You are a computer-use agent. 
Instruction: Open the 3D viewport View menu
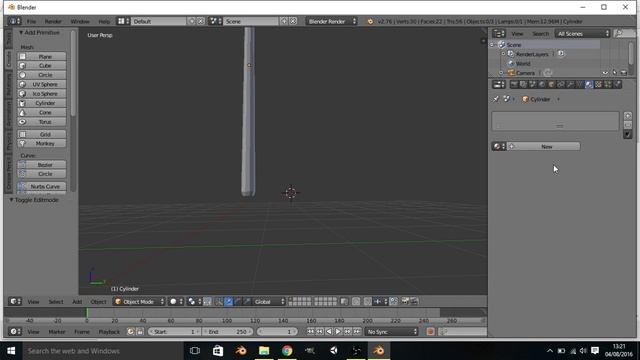(33, 302)
